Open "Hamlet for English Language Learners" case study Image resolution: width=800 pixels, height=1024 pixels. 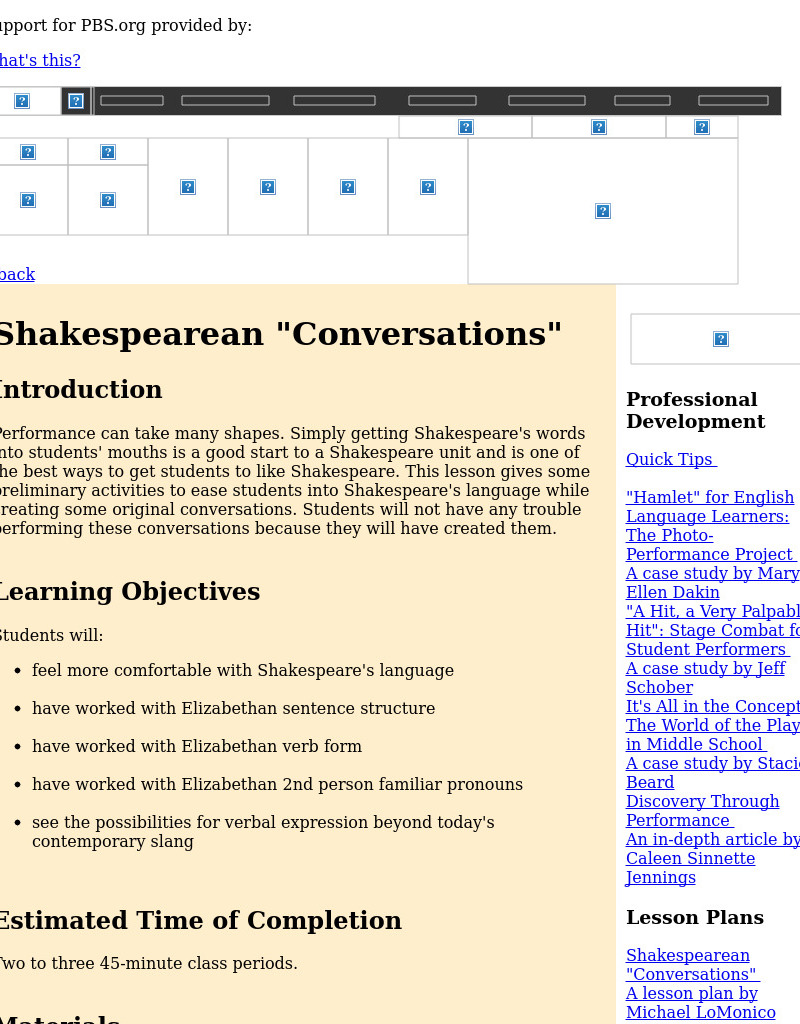(x=709, y=516)
